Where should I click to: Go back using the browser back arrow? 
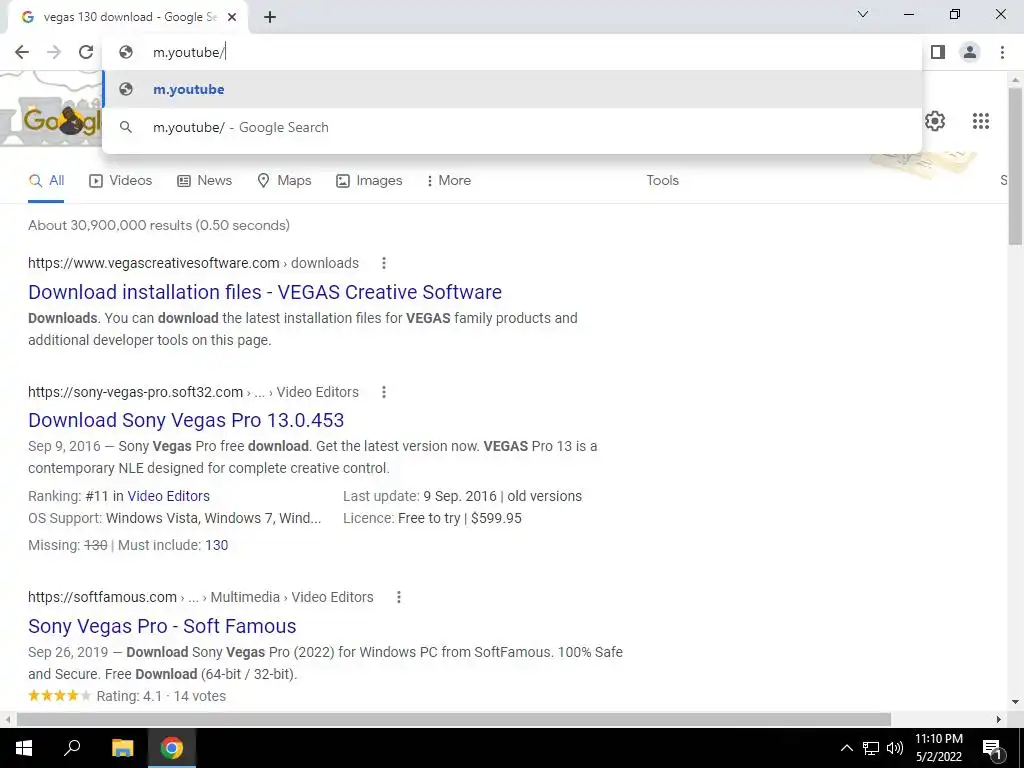point(22,52)
